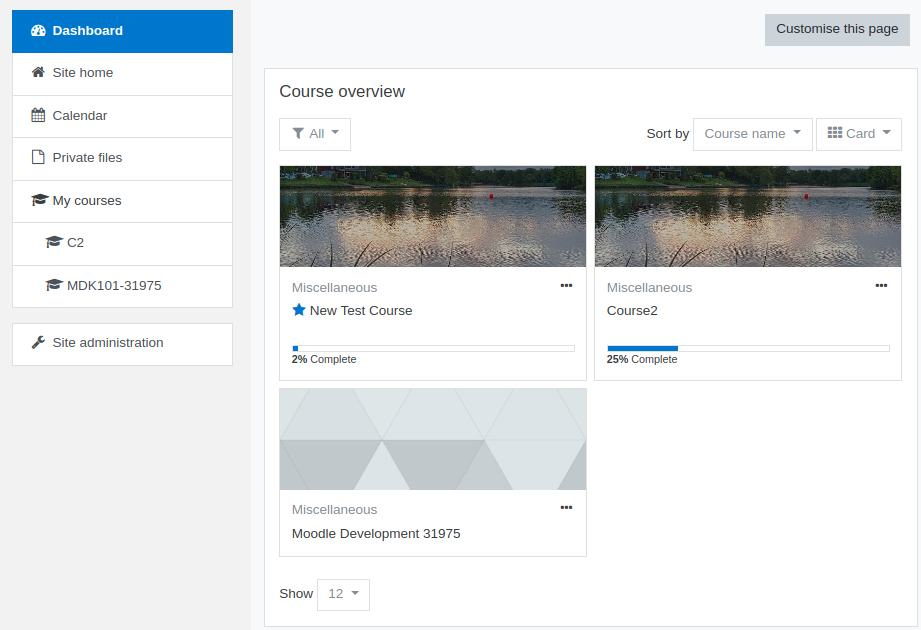The height and width of the screenshot is (630, 921).
Task: Click the Site administration wrench icon
Action: click(38, 342)
